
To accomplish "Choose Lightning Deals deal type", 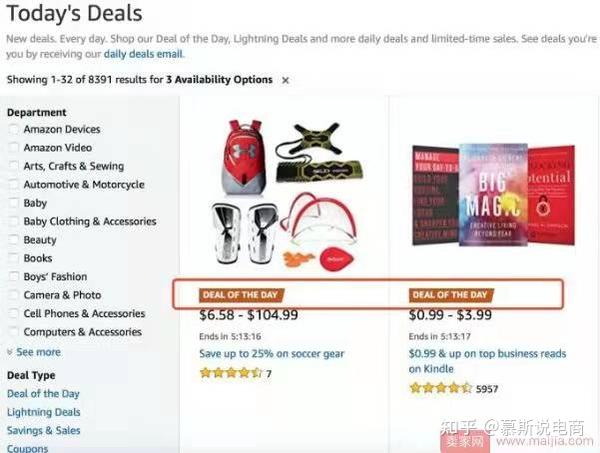I will tap(44, 412).
